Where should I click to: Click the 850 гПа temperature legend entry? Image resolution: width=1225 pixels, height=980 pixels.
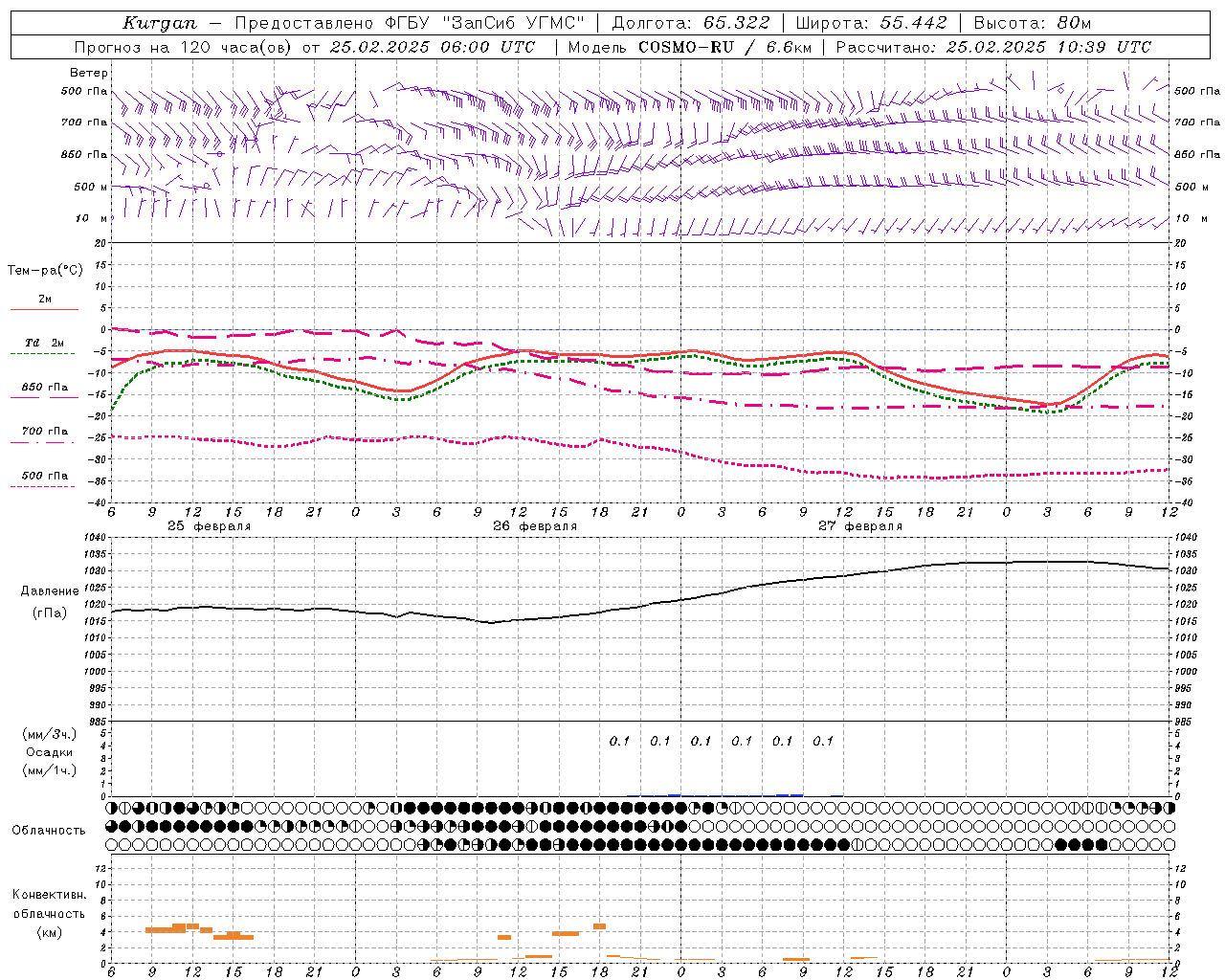(45, 388)
